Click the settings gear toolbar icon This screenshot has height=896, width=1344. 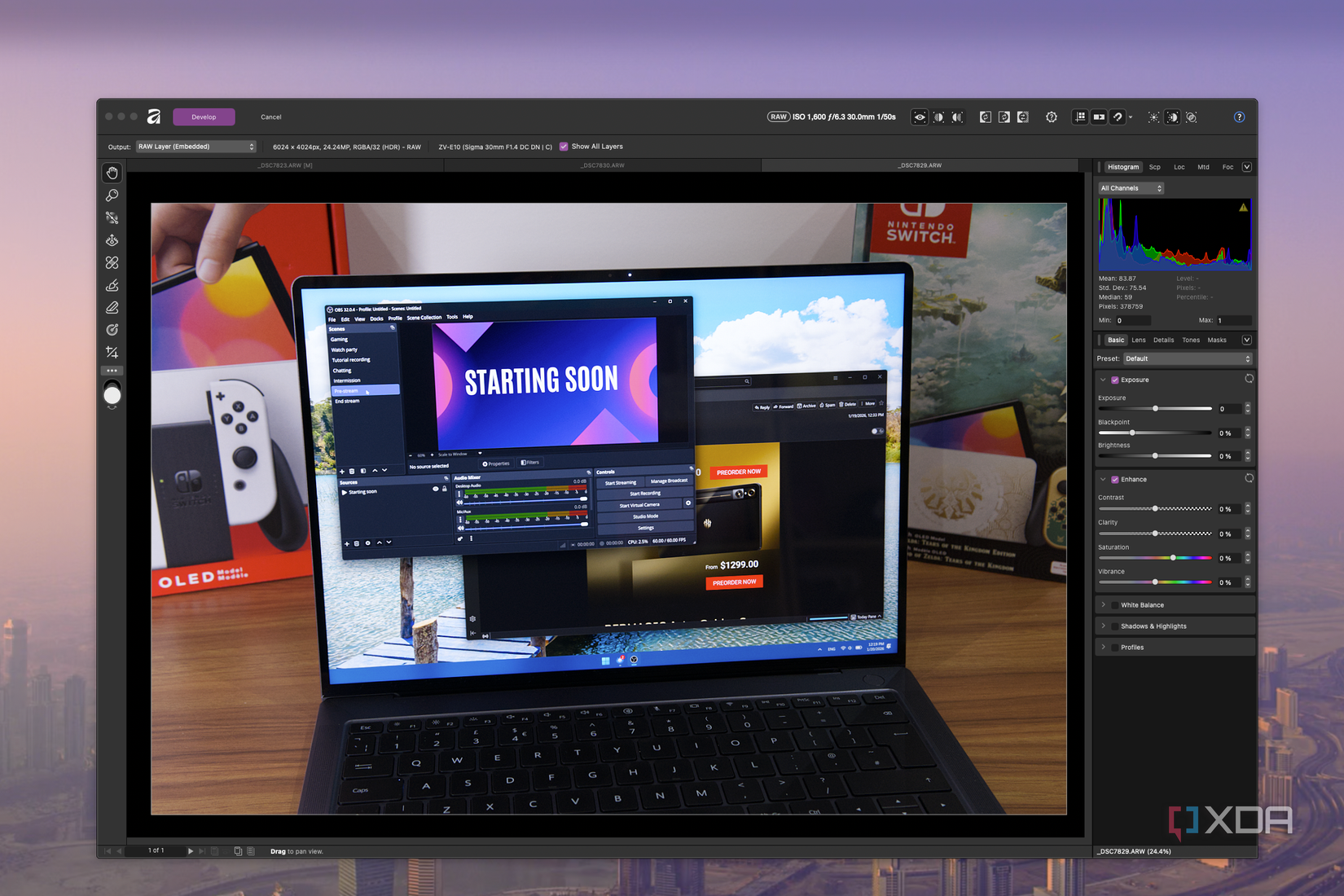[1052, 117]
